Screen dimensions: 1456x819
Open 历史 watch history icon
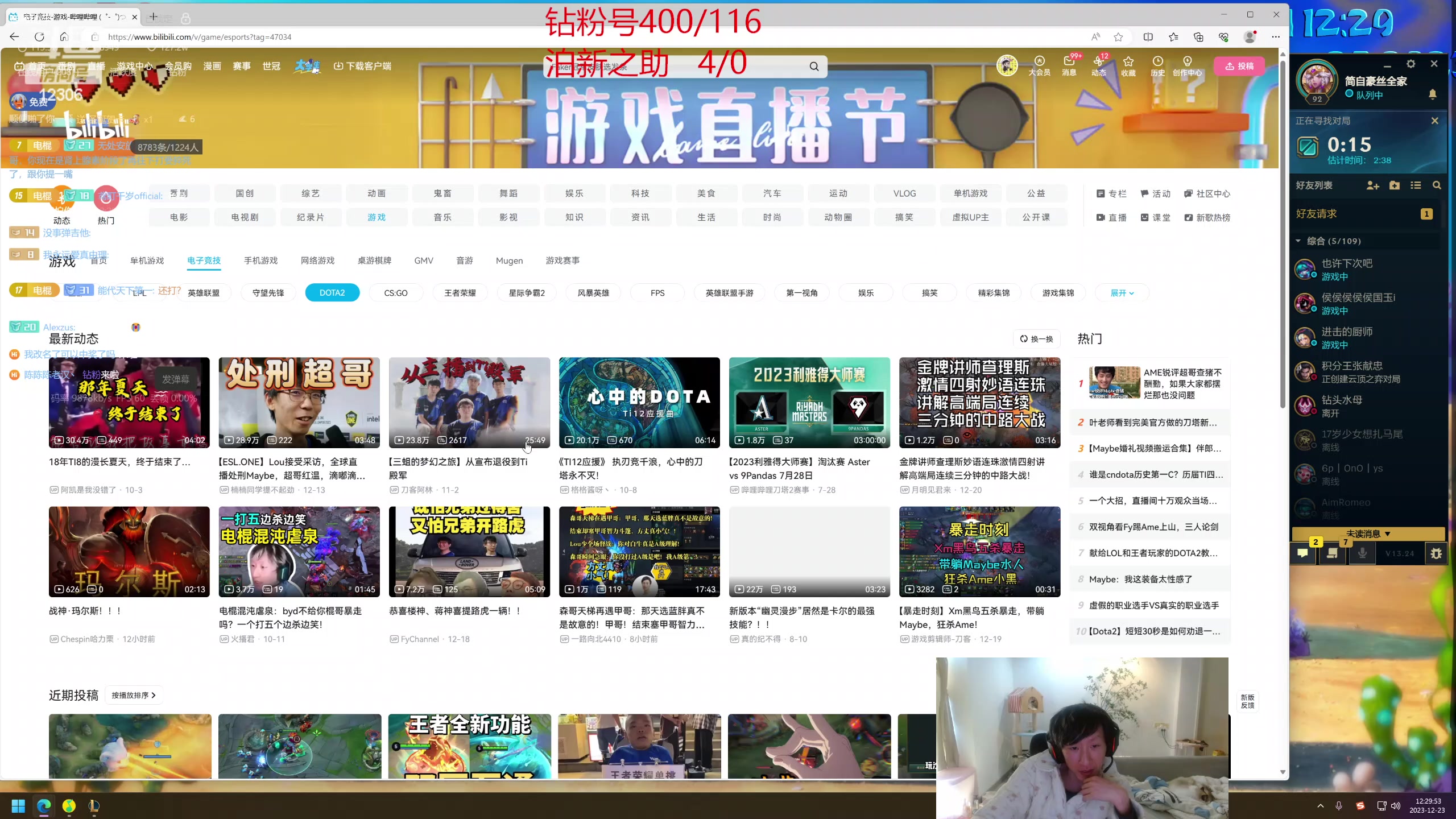click(1157, 65)
